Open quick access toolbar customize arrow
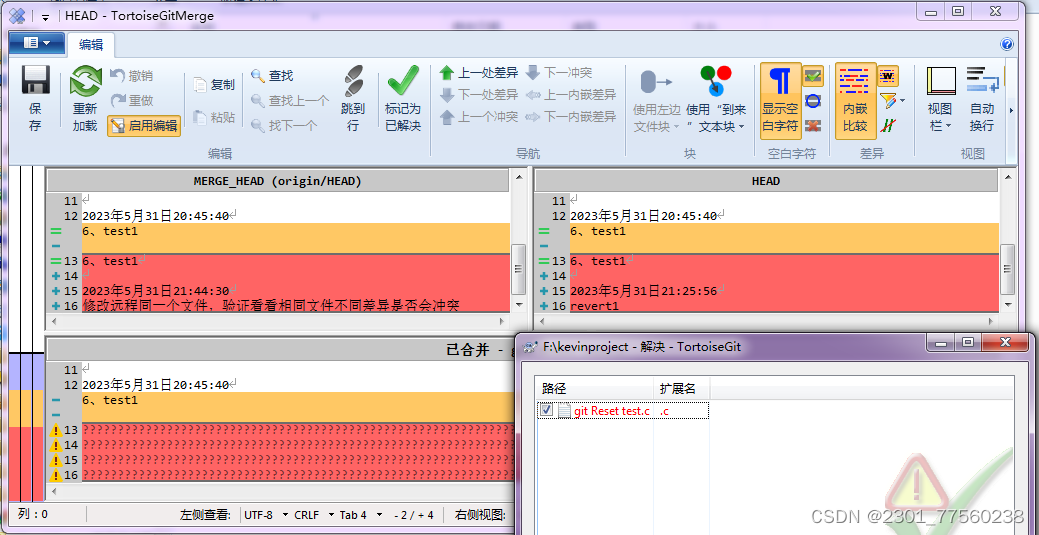The image size is (1039, 535). pyautogui.click(x=45, y=17)
